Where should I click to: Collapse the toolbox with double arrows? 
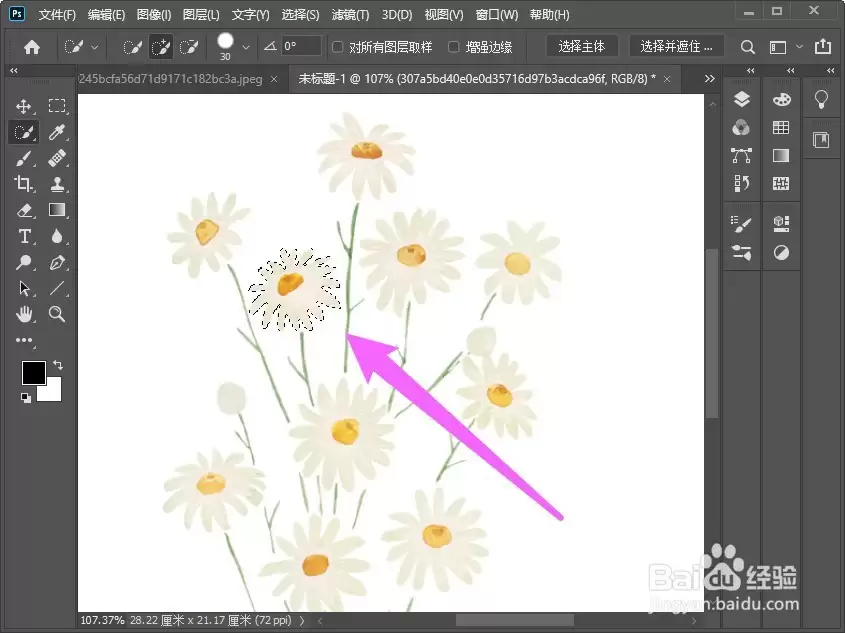[x=13, y=70]
